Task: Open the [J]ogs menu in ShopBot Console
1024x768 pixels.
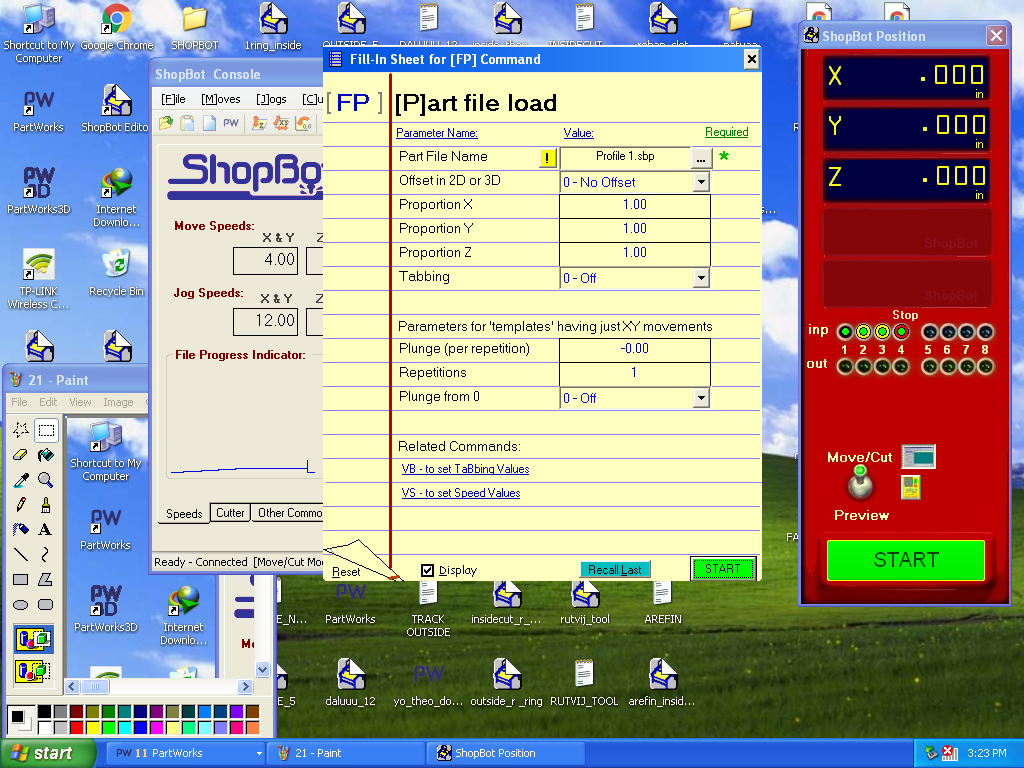Action: coord(271,99)
